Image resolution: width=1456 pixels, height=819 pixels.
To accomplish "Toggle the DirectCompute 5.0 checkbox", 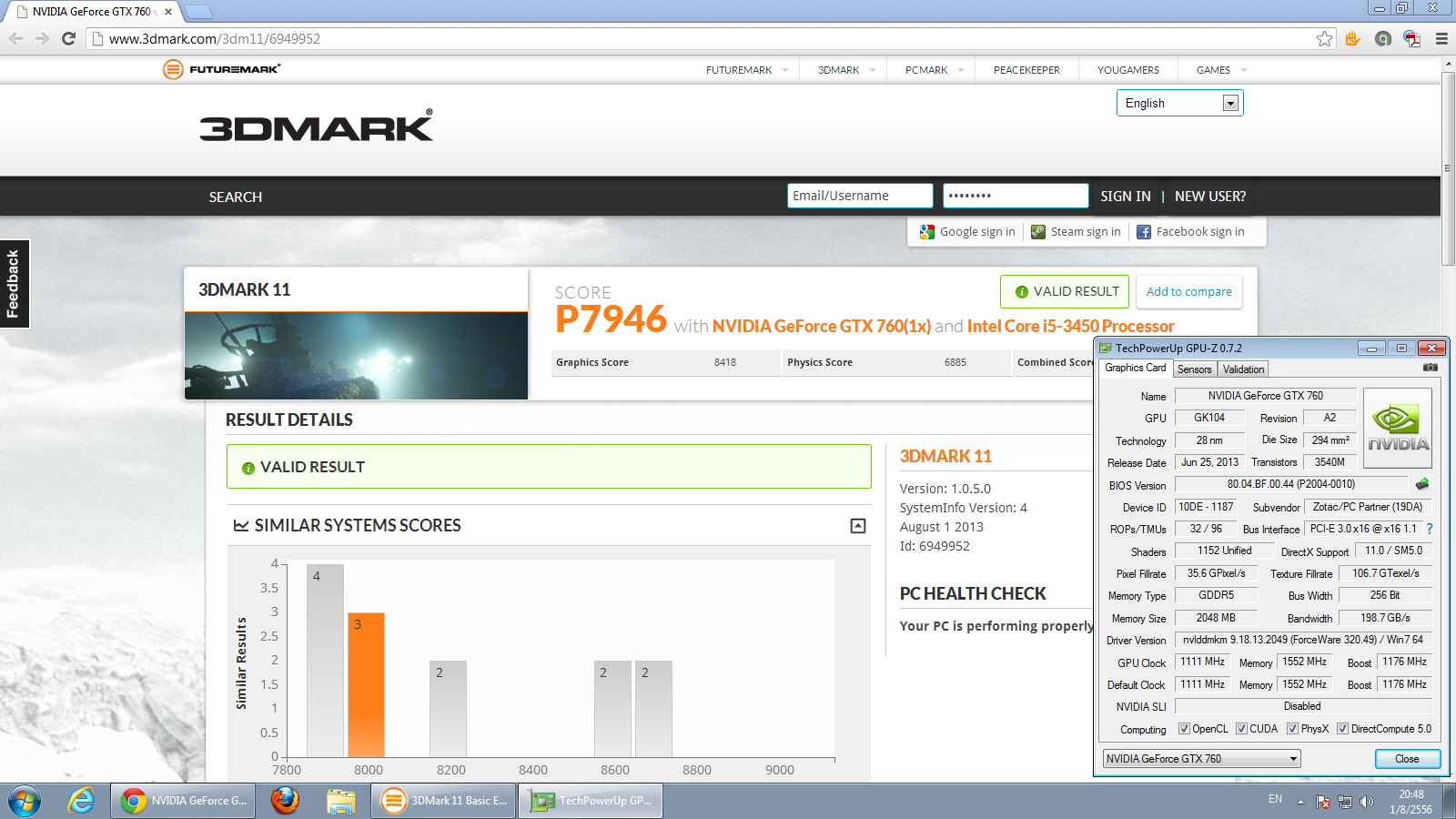I will 1342,729.
